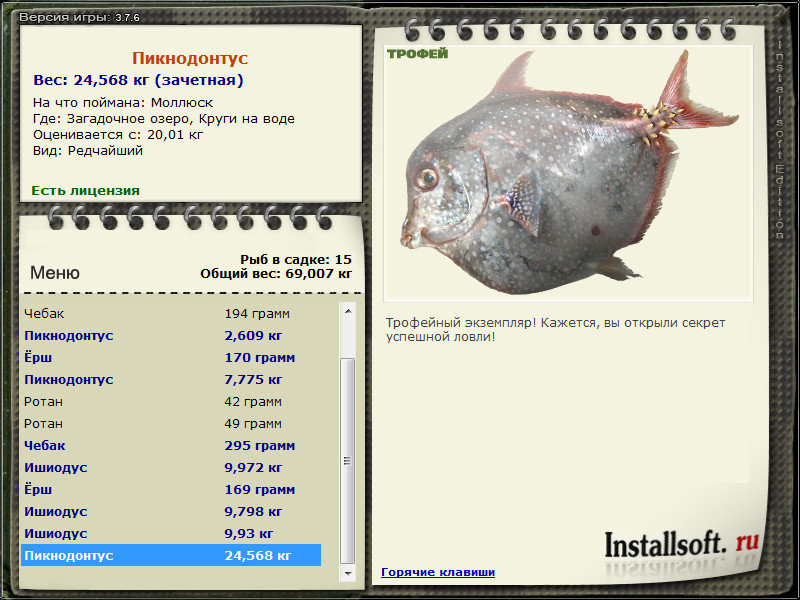
Task: Click the Оценивается с: 20,01 кг line
Action: point(118,135)
